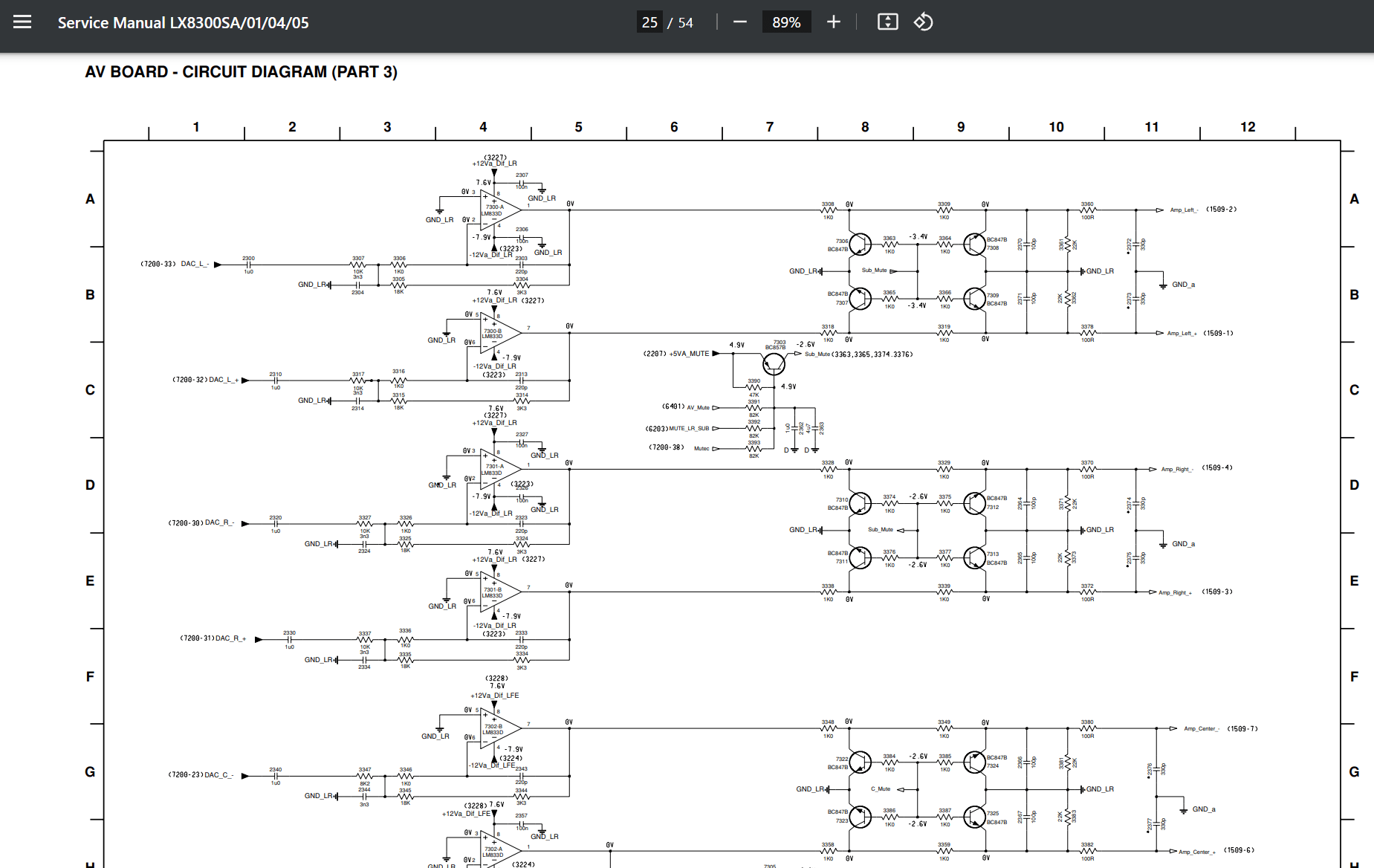Click the Amp_Center_- (1509-7) output label
The height and width of the screenshot is (868, 1374).
pos(1221,729)
